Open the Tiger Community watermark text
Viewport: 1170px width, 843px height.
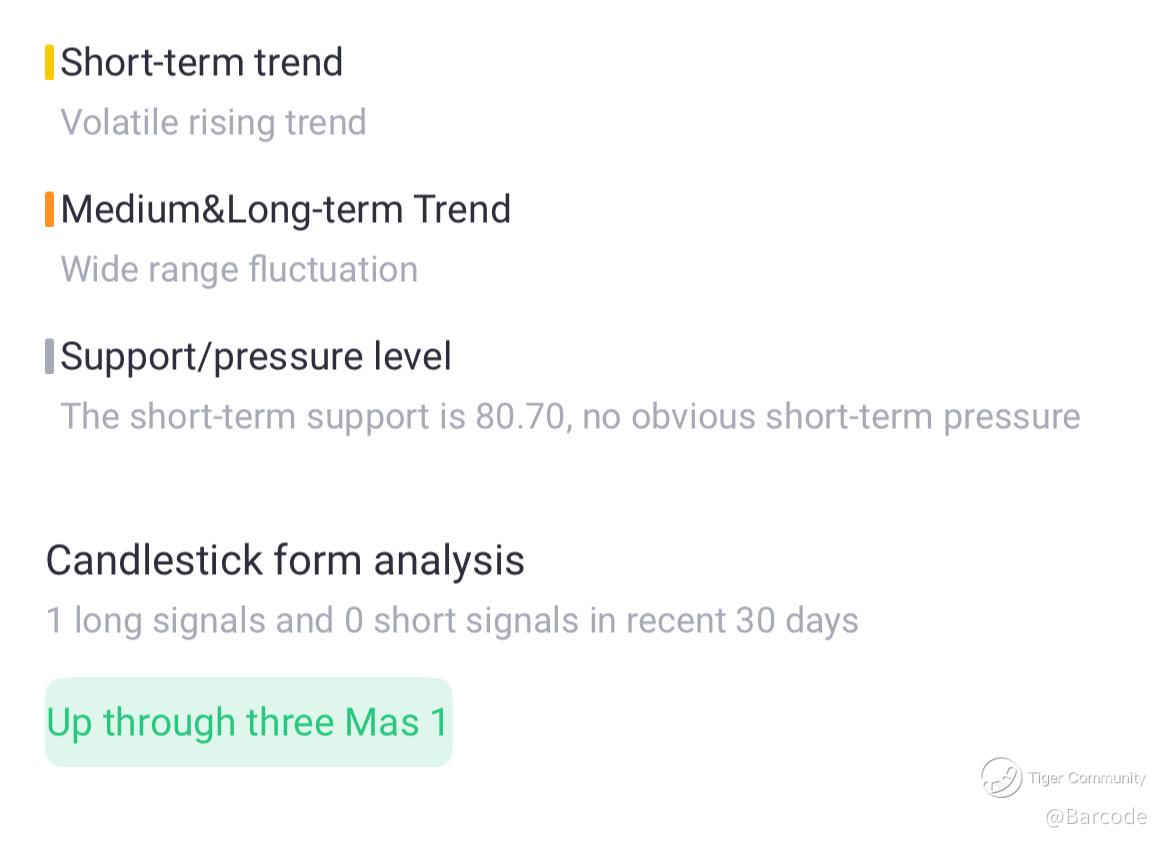(x=1086, y=778)
